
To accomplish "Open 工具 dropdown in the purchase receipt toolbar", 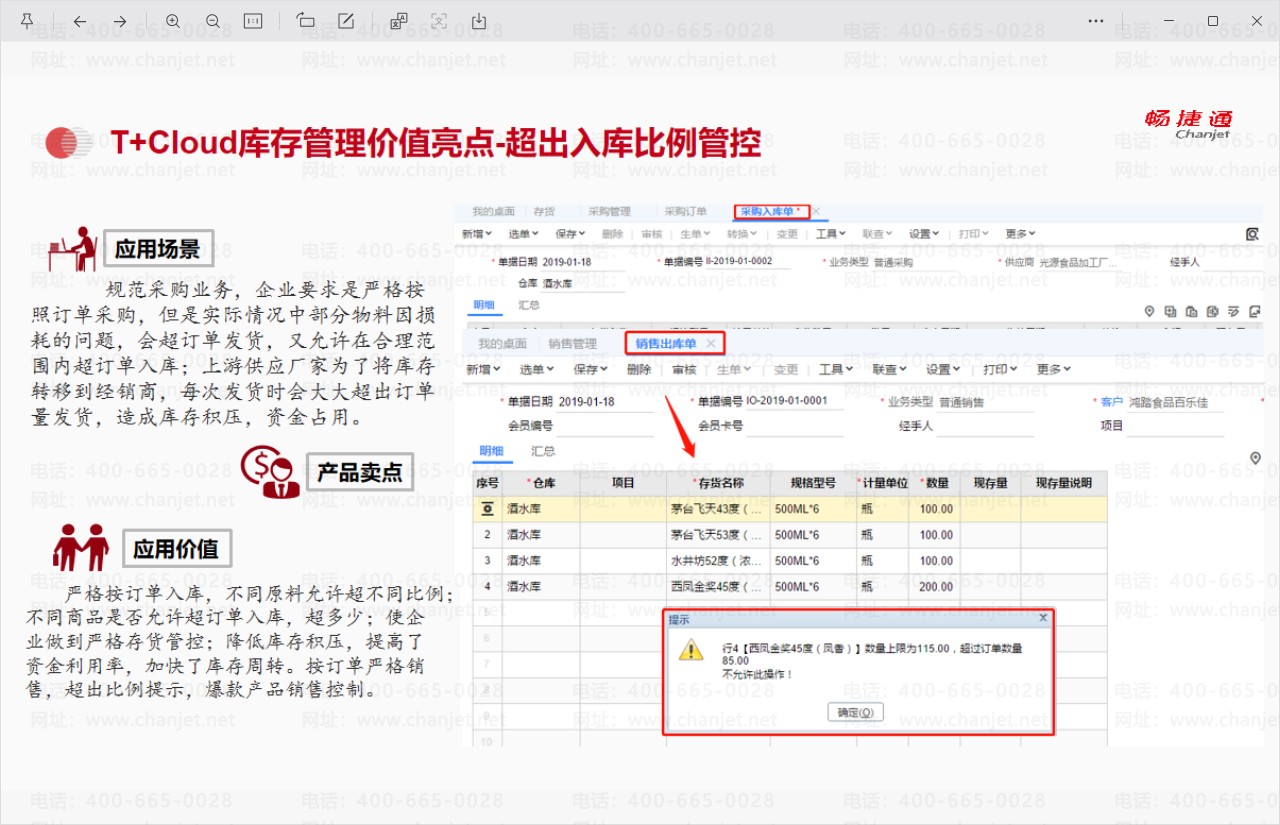I will (831, 234).
